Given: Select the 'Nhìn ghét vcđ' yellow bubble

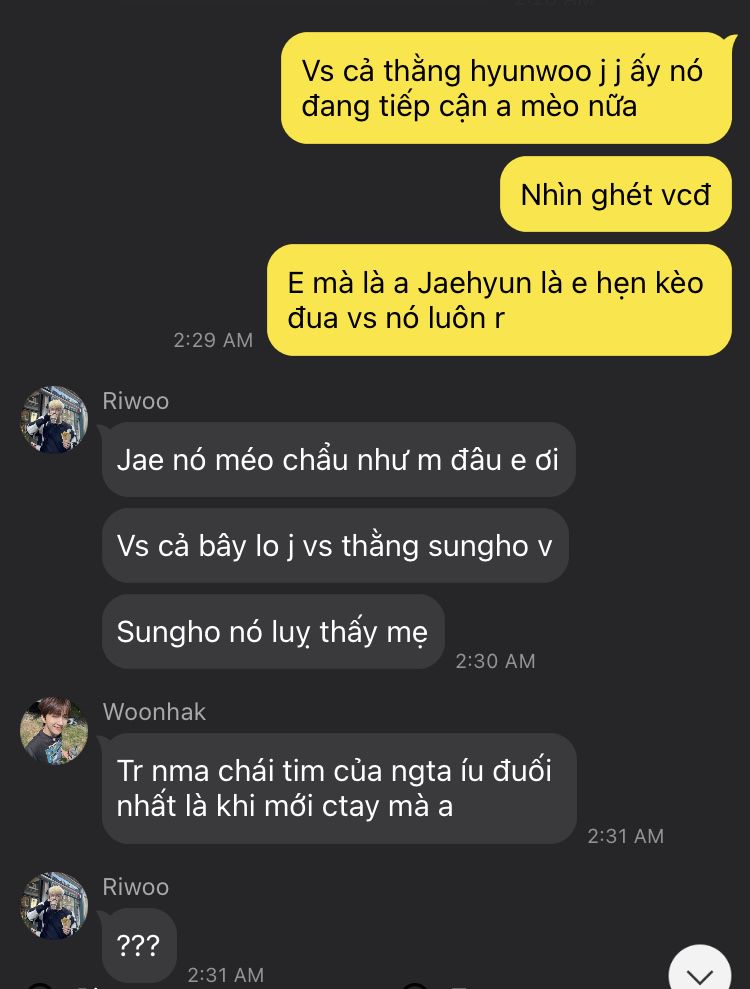Looking at the screenshot, I should pyautogui.click(x=616, y=194).
